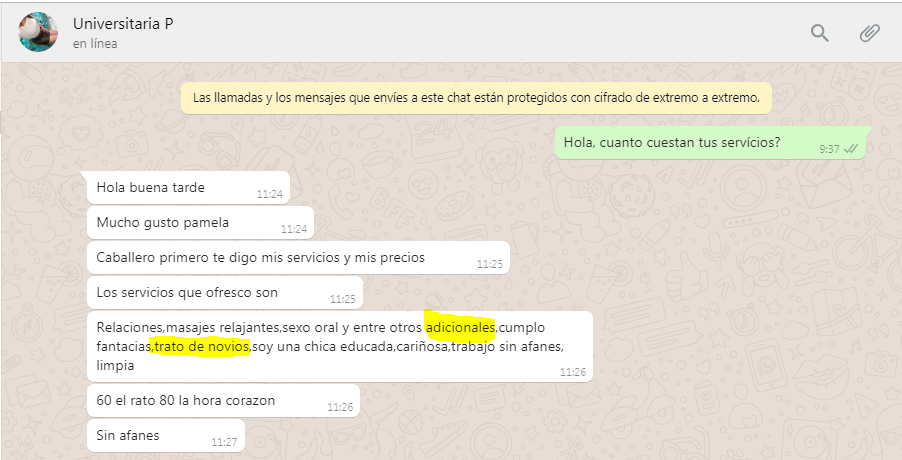Viewport: 902px width, 460px height.
Task: Open the chat search magnifier icon
Action: pos(820,33)
